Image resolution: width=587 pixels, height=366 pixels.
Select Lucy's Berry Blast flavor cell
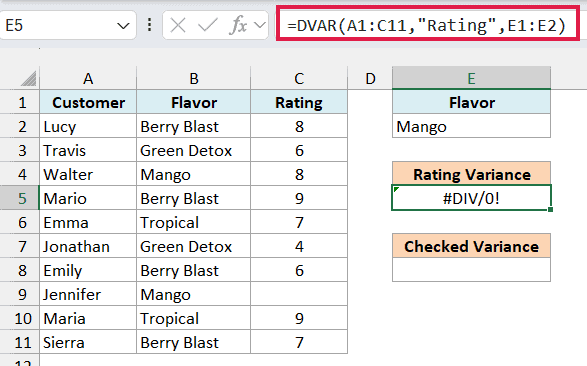coord(194,126)
